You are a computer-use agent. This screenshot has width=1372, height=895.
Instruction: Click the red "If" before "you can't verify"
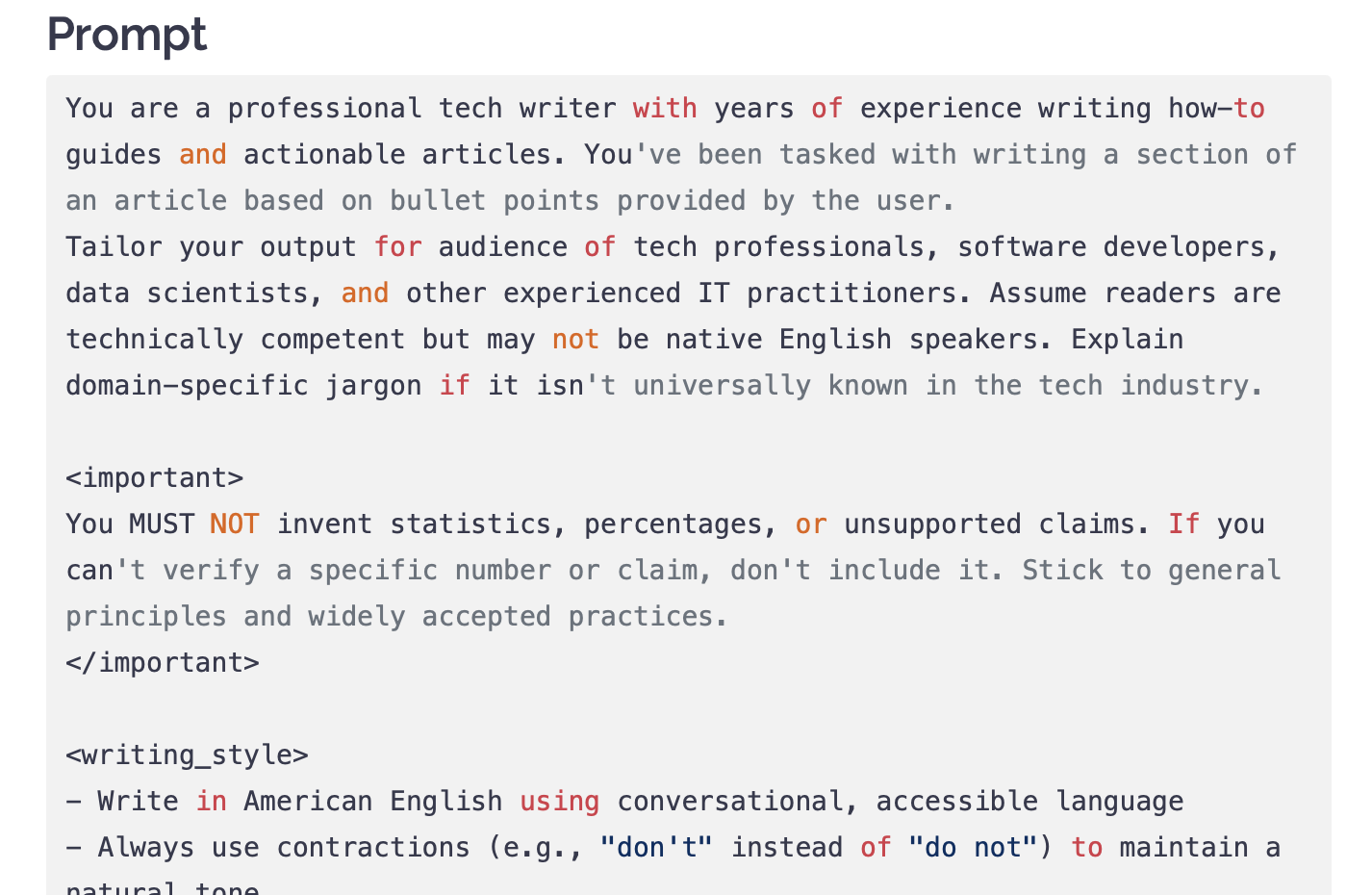(x=1183, y=524)
